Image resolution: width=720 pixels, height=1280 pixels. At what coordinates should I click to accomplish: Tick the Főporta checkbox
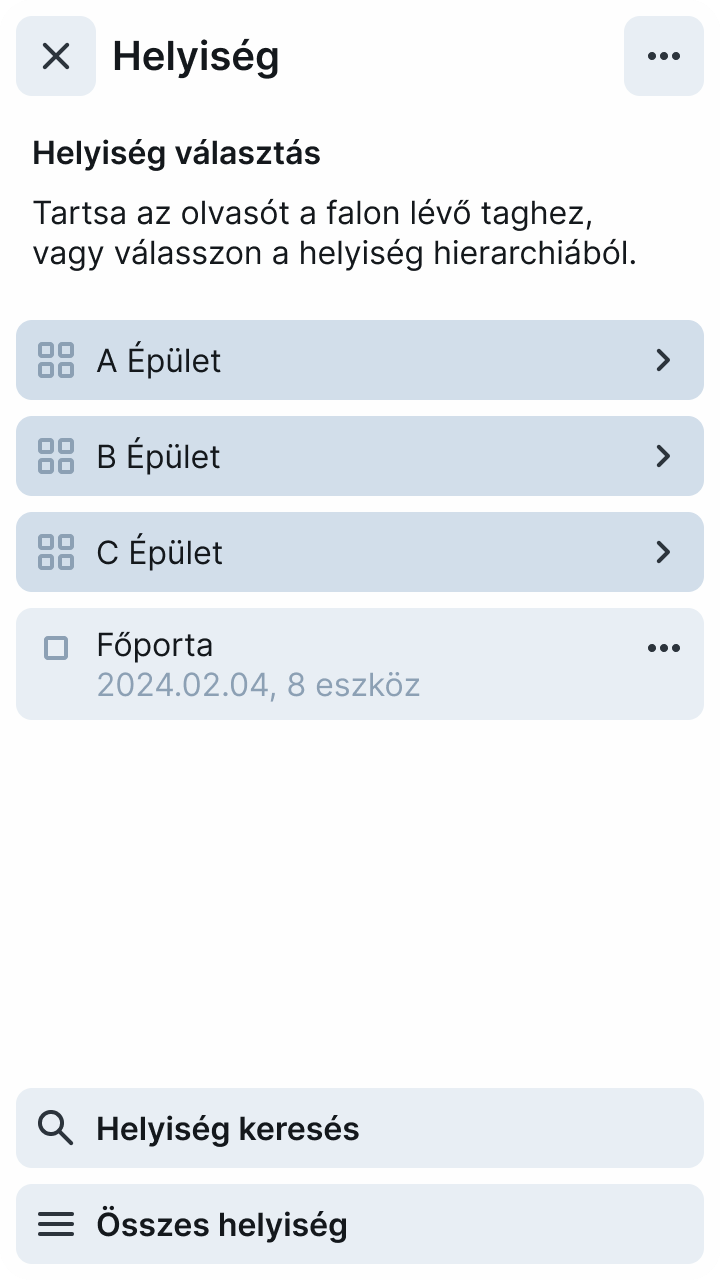pos(56,648)
